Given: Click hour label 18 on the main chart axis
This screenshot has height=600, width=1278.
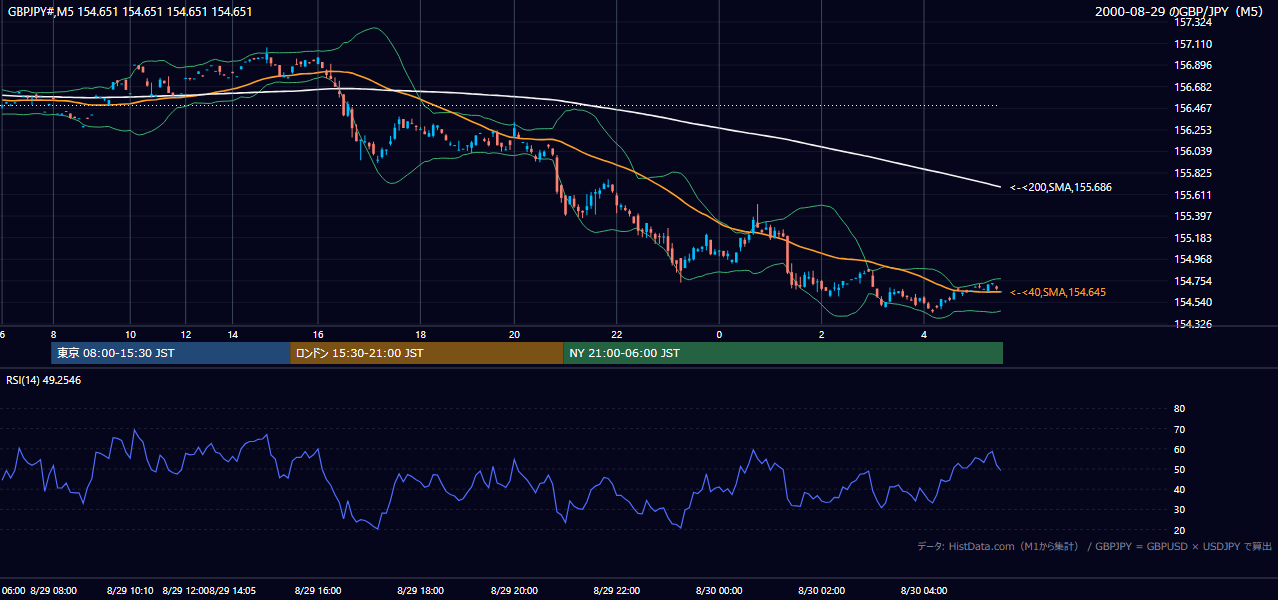Looking at the screenshot, I should [x=421, y=334].
